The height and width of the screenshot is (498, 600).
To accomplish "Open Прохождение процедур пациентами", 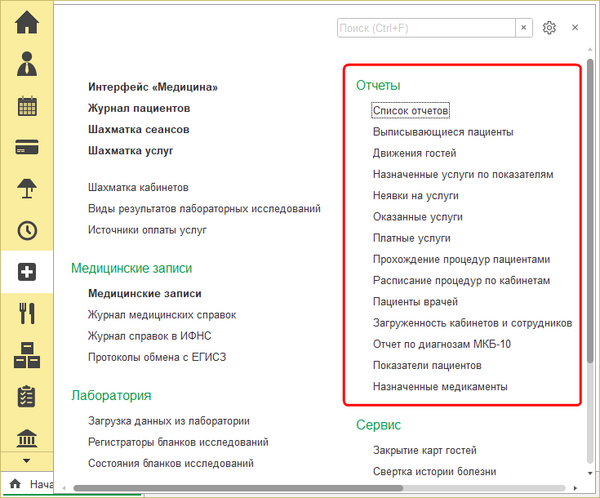I will click(461, 260).
